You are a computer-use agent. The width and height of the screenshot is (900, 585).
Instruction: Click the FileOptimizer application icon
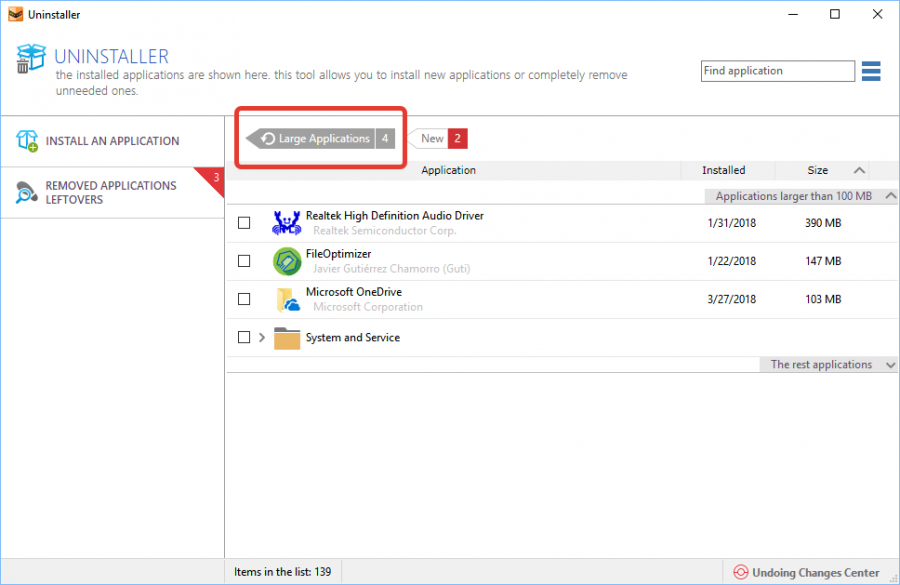tap(287, 260)
